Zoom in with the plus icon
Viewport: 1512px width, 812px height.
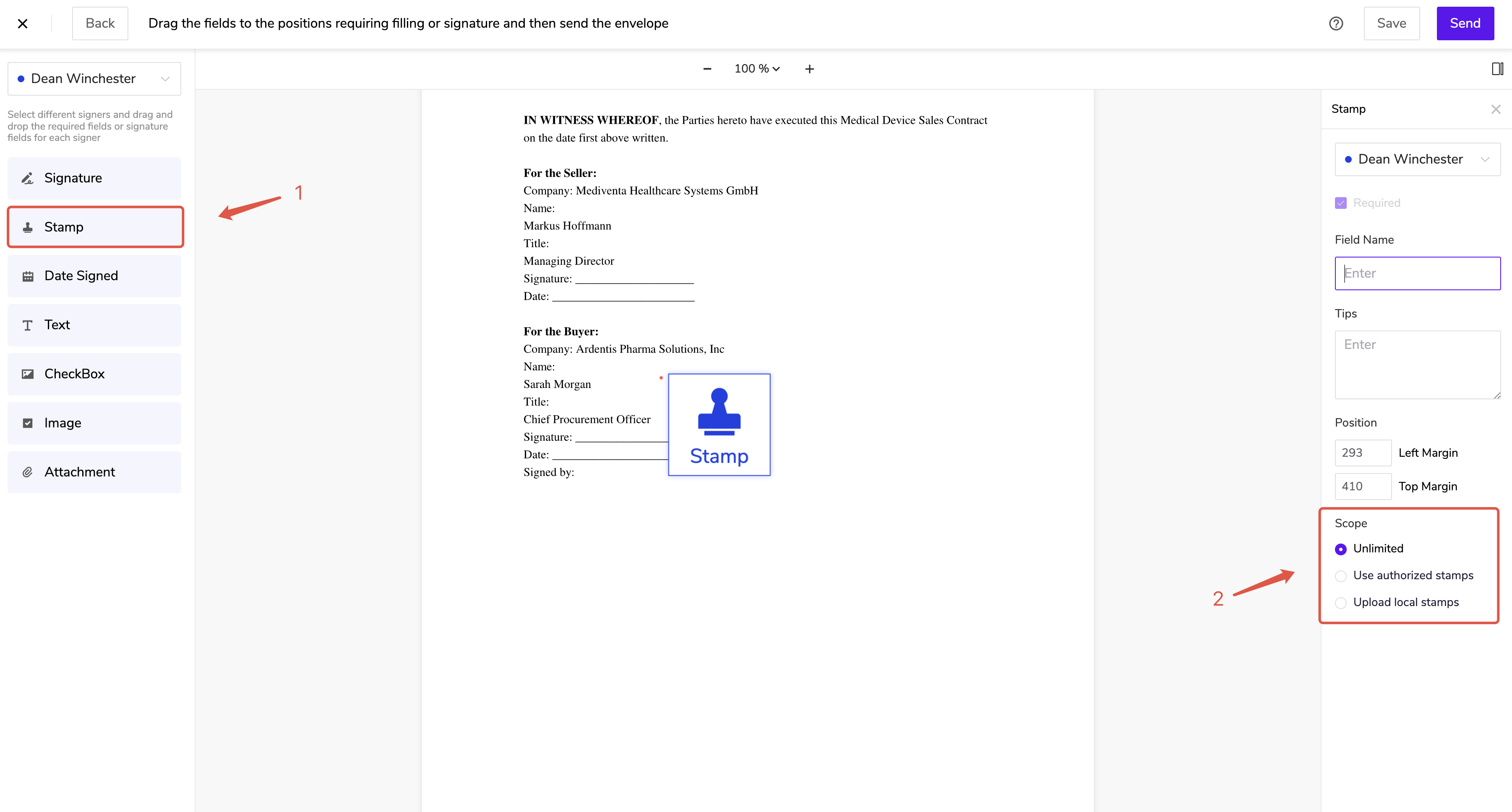pos(809,69)
